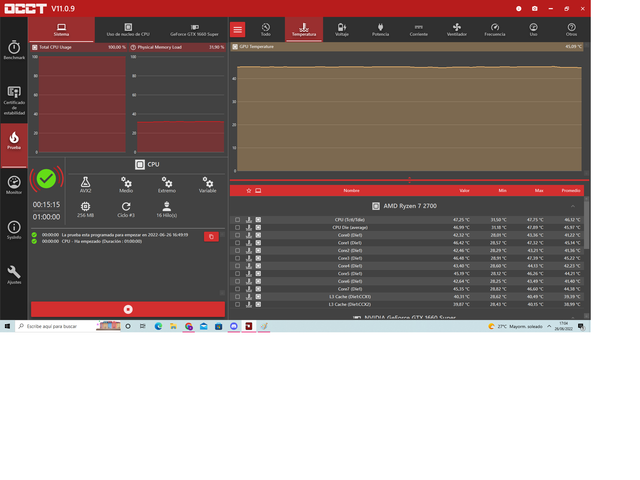This screenshot has width=640, height=480.
Task: Click thermometer icon for CPU Die (average)
Action: pyautogui.click(x=249, y=227)
